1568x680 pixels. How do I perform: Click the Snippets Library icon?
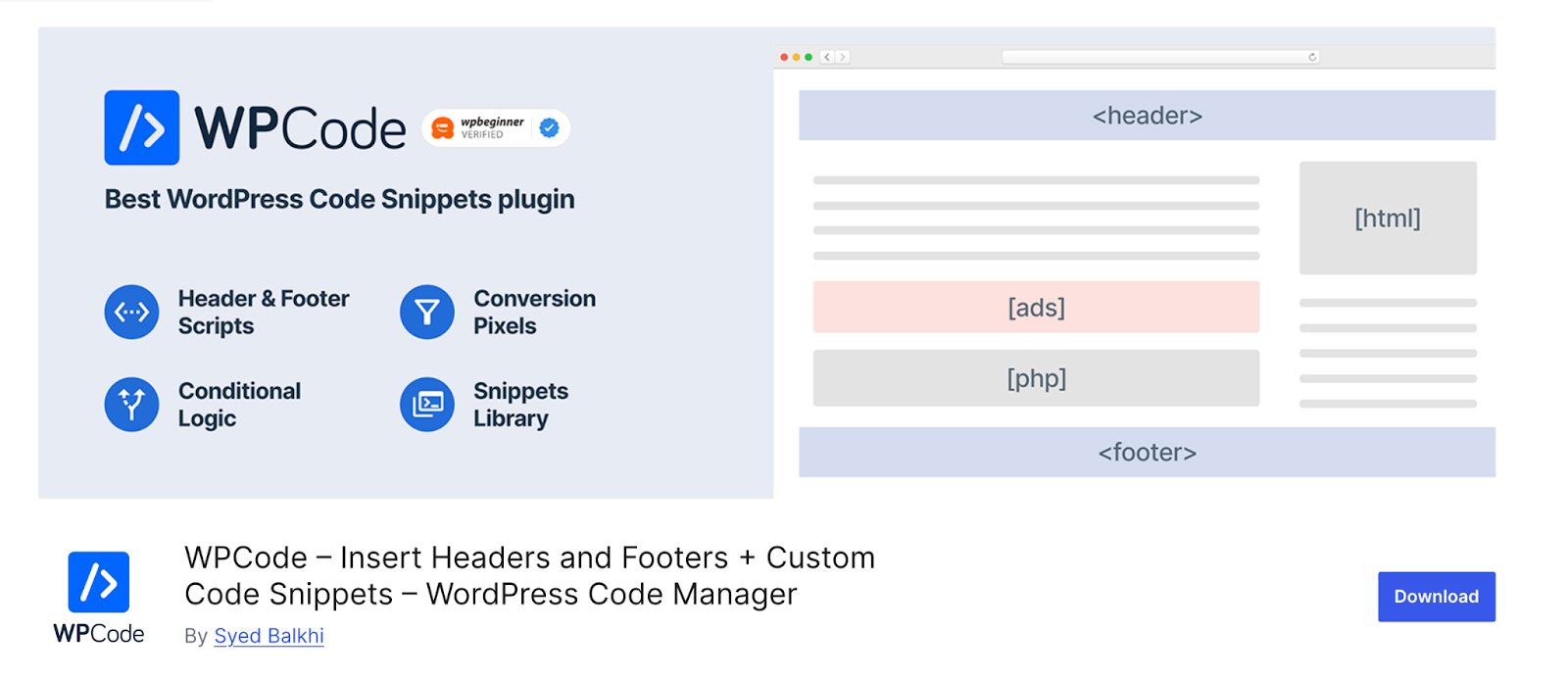(427, 405)
